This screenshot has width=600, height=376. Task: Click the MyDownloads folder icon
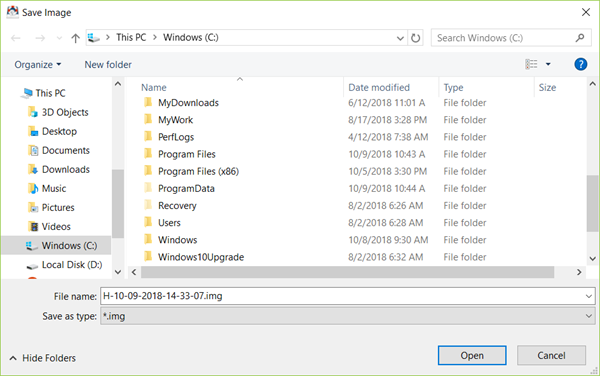[x=148, y=103]
